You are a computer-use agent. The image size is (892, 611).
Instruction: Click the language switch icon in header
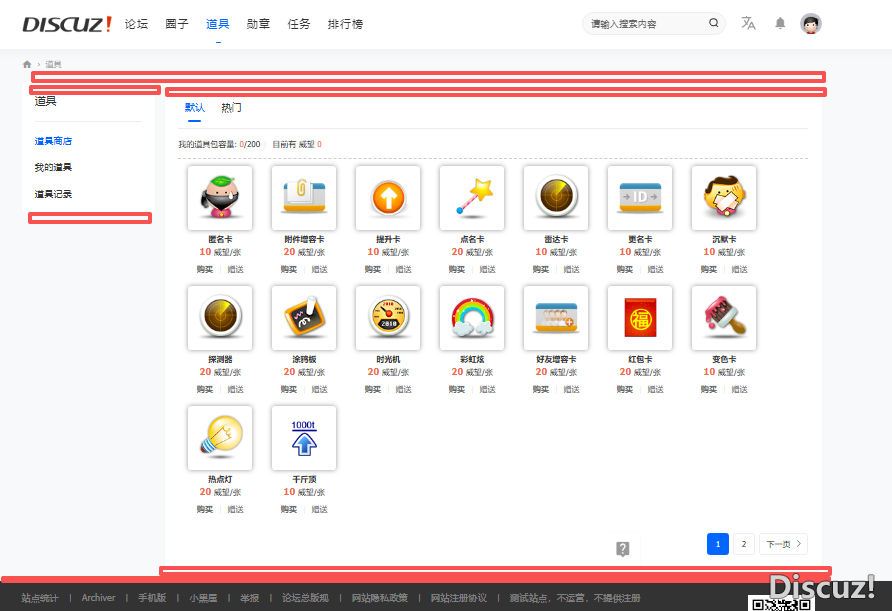[x=748, y=23]
